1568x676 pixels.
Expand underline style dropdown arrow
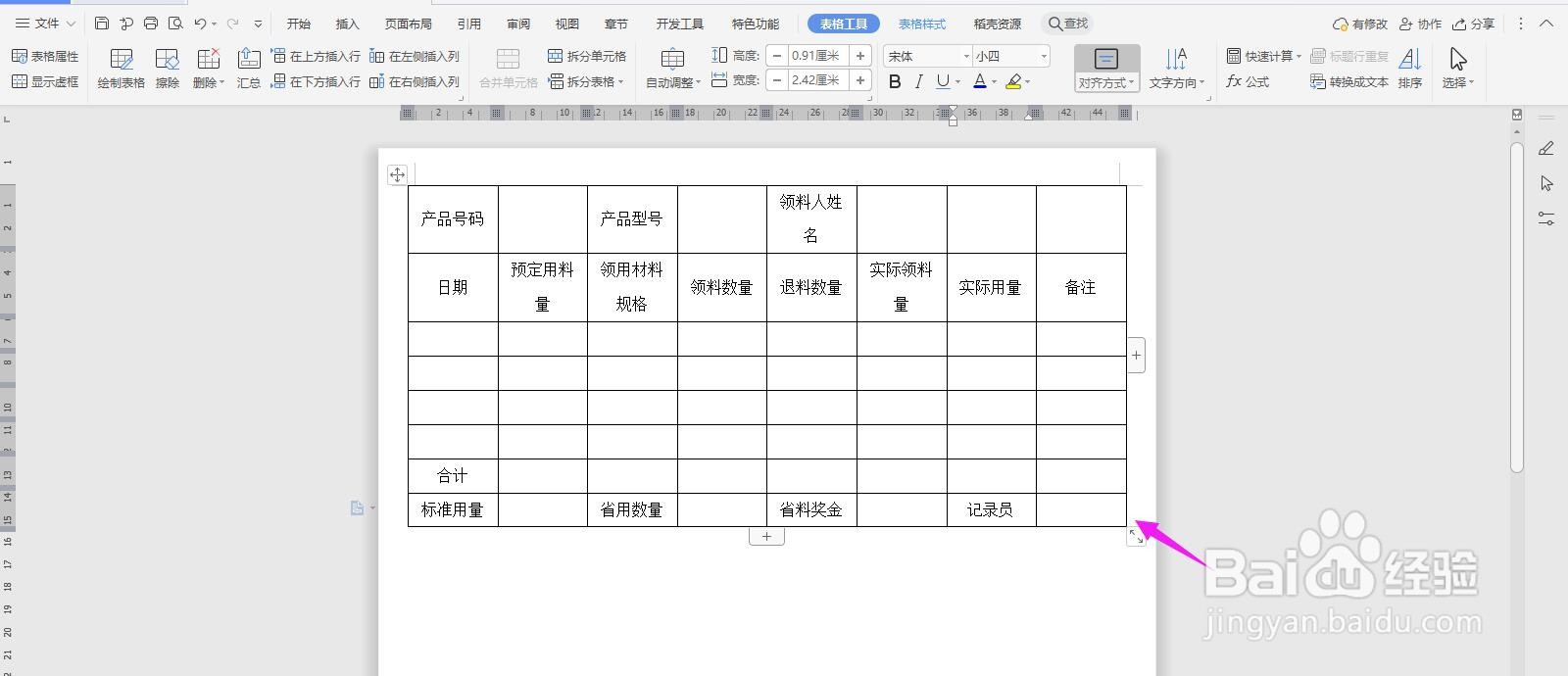coord(957,82)
